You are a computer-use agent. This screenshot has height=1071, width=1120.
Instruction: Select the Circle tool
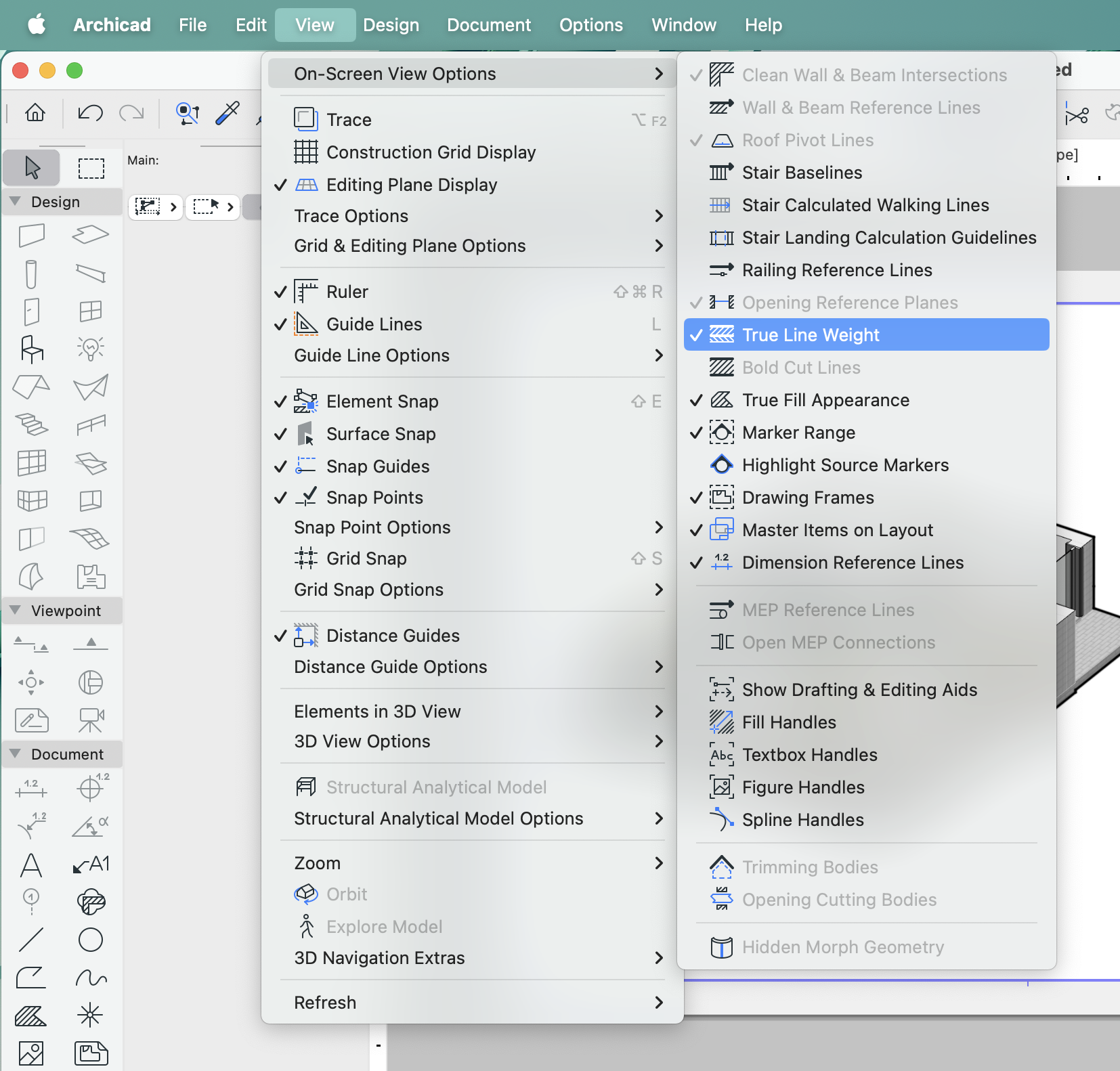click(91, 940)
